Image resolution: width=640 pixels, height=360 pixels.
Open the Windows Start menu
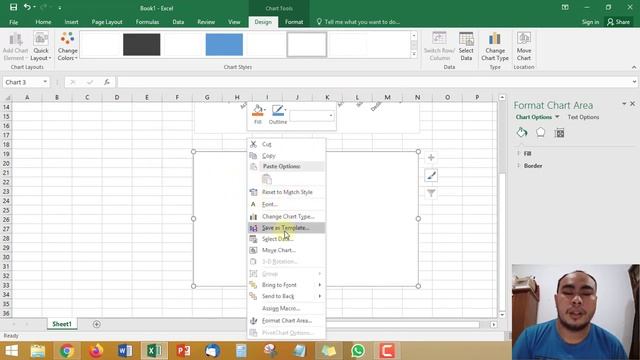(11, 351)
